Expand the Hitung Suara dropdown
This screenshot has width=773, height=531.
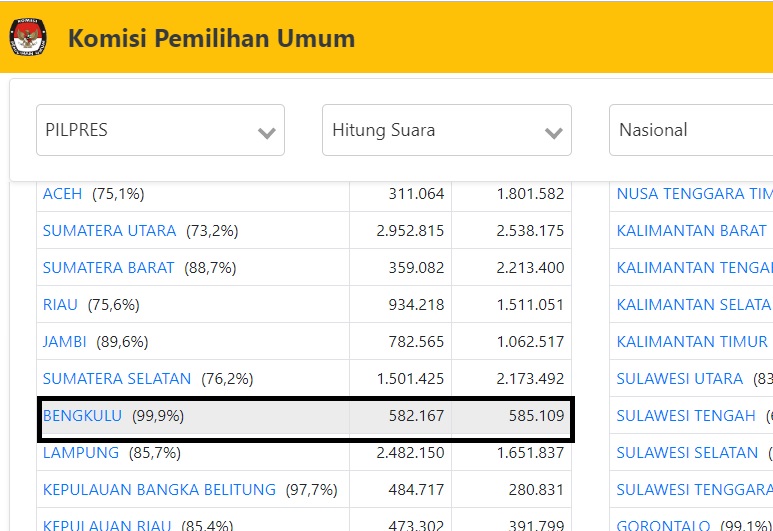(446, 130)
